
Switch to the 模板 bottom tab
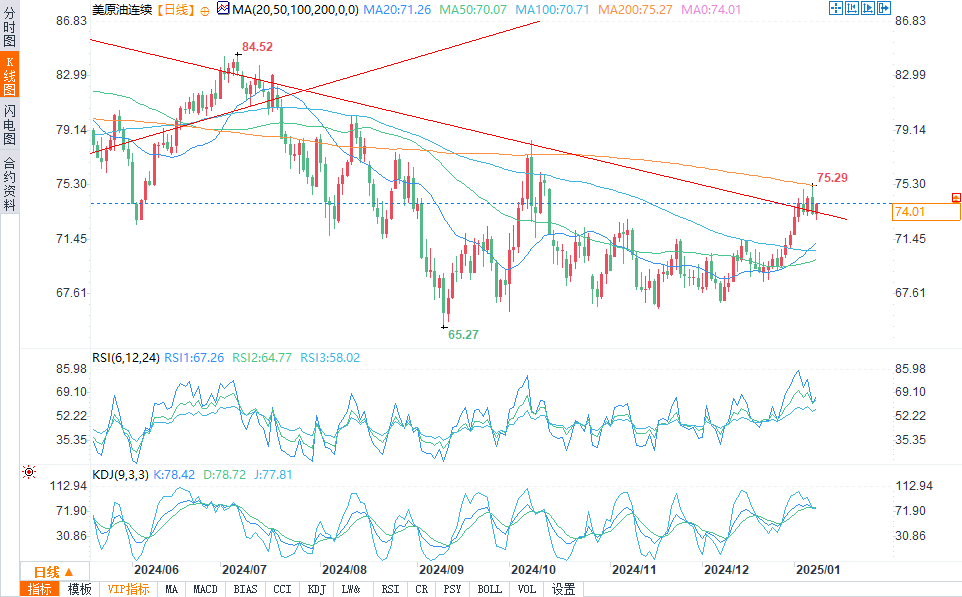[x=79, y=590]
